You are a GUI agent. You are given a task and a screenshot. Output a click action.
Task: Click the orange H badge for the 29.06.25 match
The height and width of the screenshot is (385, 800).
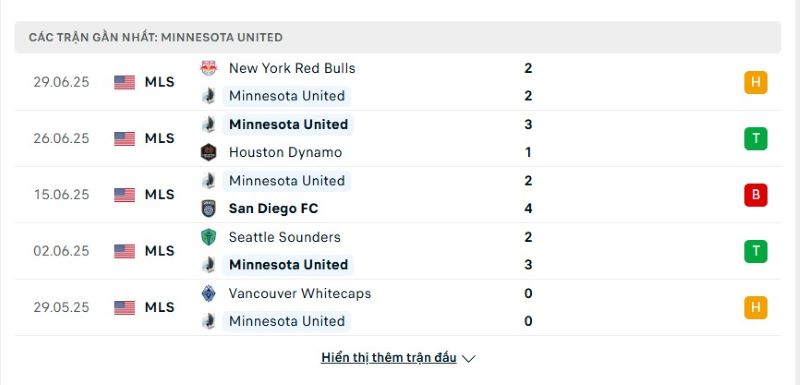click(756, 82)
